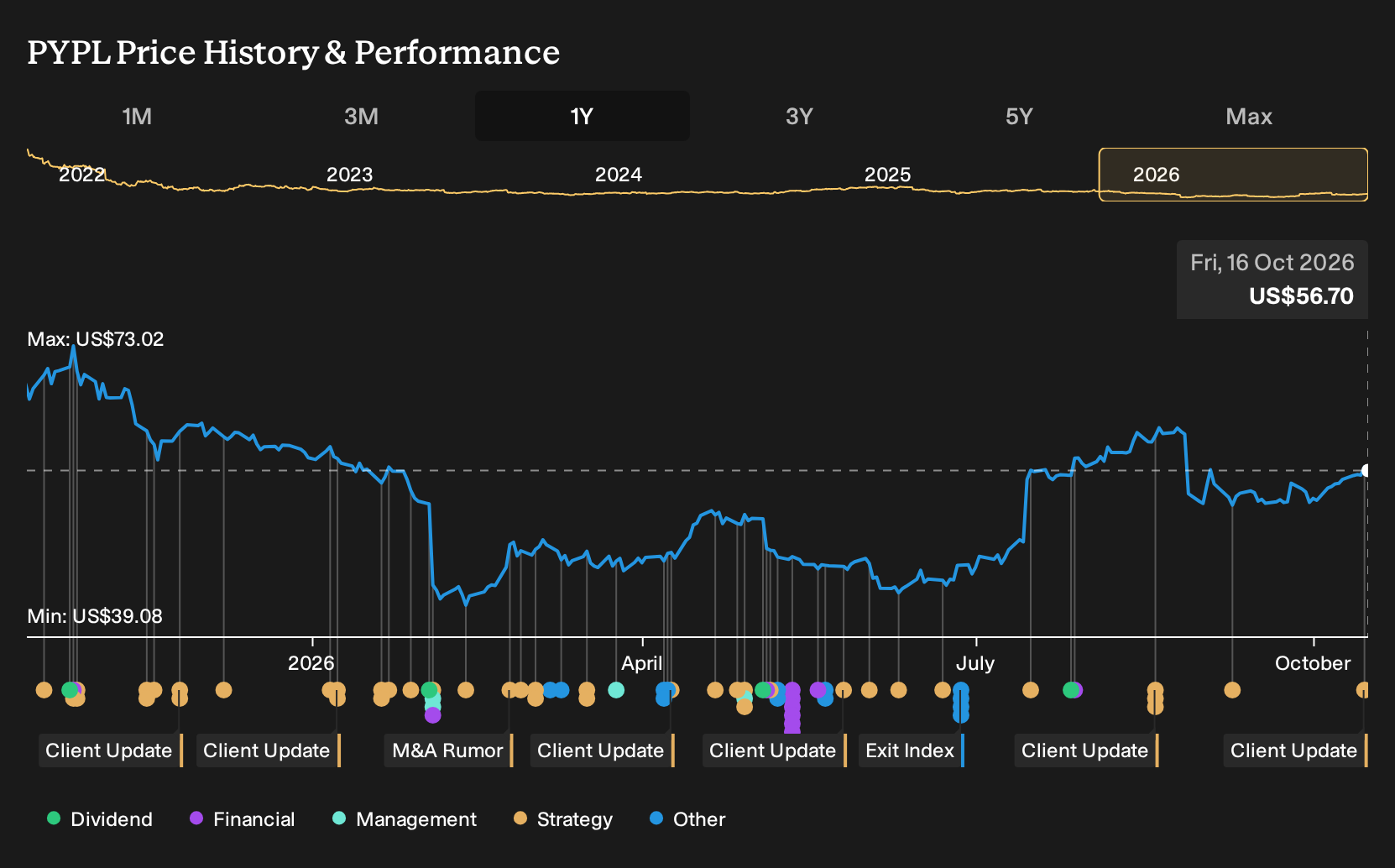This screenshot has height=868, width=1395.
Task: Select the 1Y time range tab
Action: tap(583, 116)
